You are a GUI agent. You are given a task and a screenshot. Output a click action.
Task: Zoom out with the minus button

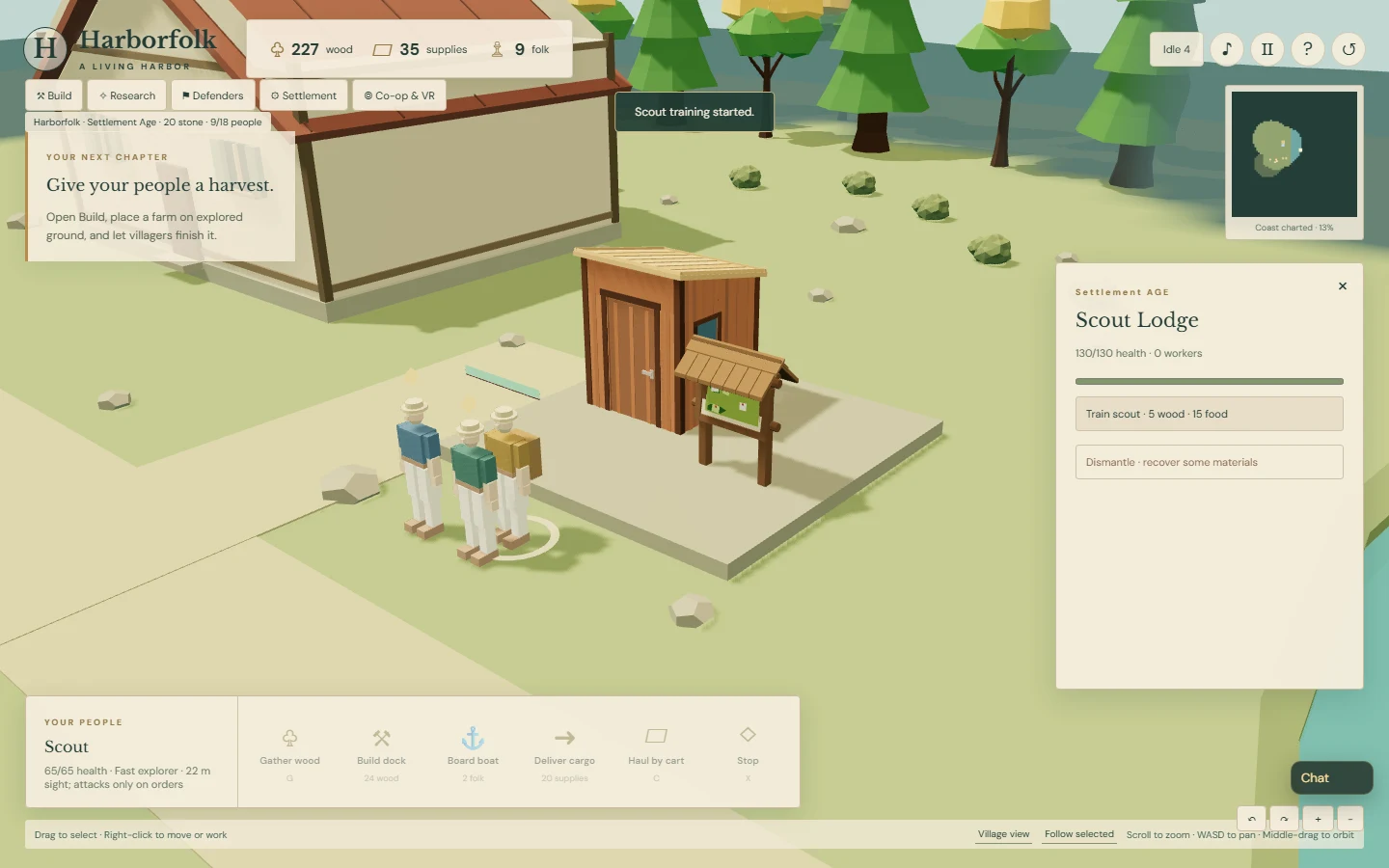click(x=1350, y=819)
